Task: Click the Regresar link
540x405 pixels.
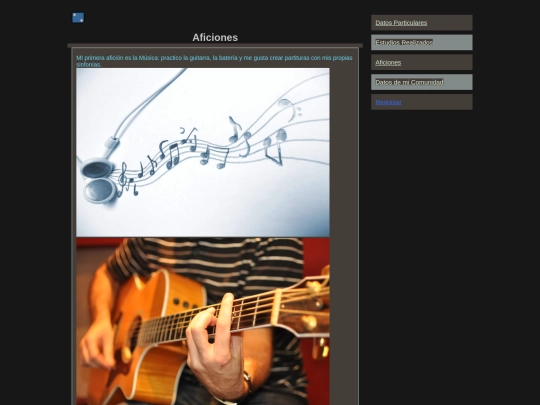Action: pos(388,102)
